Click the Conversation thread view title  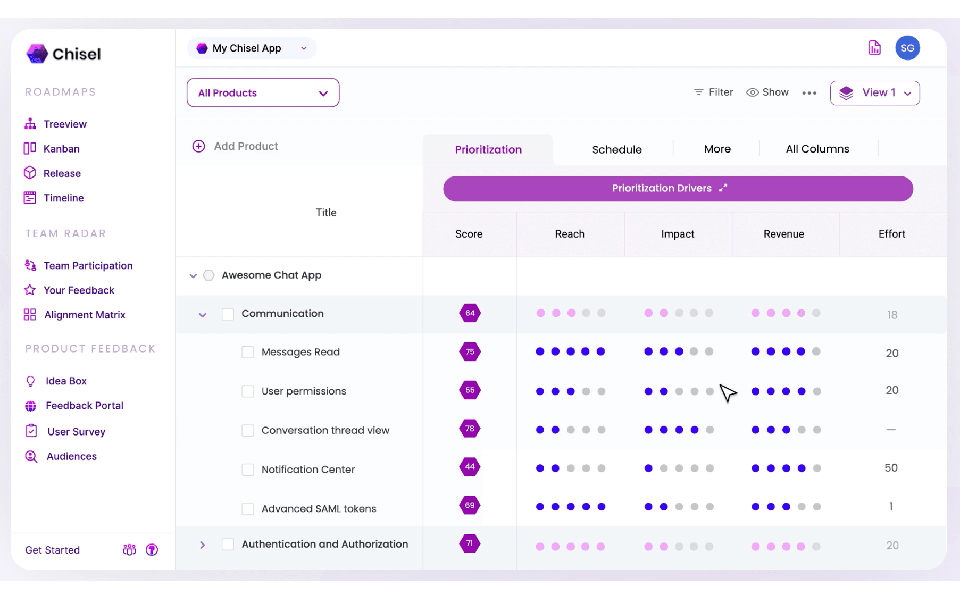coord(325,430)
